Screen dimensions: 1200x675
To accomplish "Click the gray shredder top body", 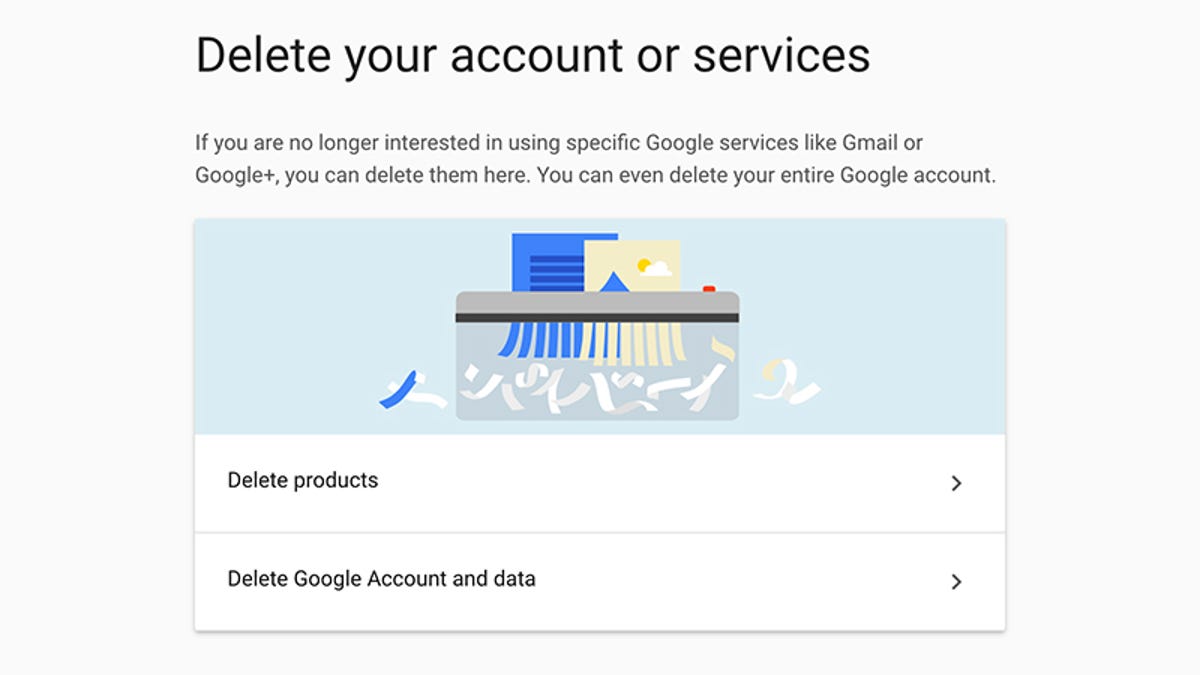I will (x=598, y=301).
